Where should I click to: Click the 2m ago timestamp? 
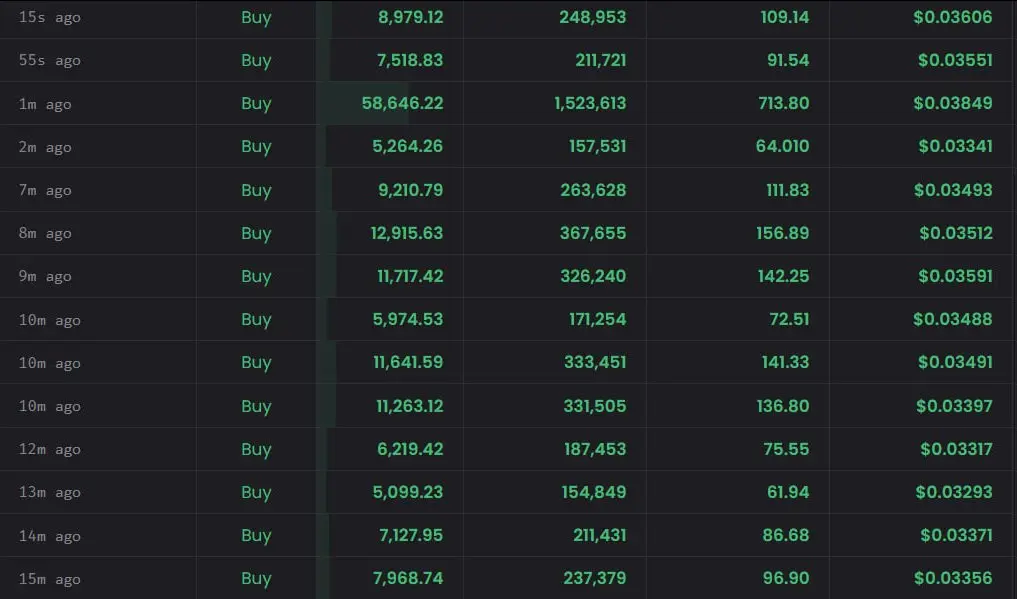click(x=45, y=147)
